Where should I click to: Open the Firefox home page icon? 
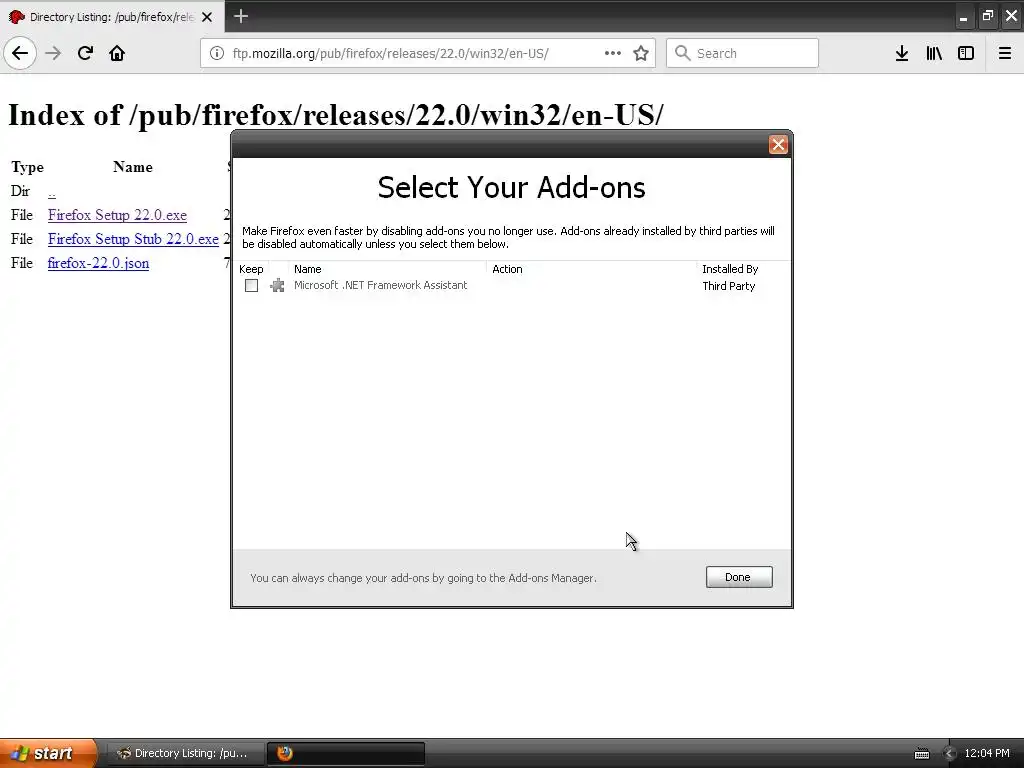(117, 53)
